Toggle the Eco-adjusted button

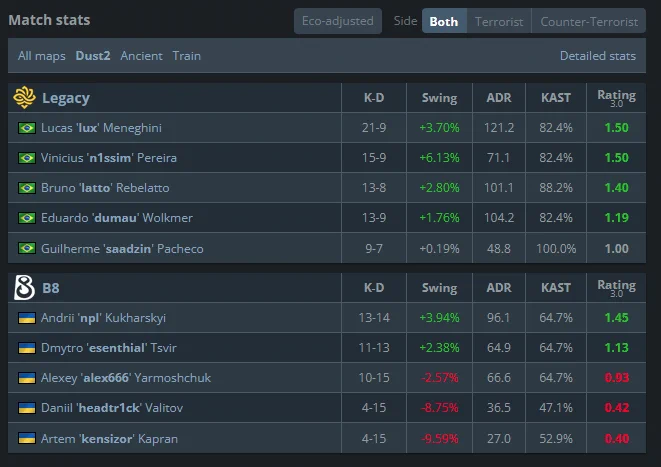338,21
